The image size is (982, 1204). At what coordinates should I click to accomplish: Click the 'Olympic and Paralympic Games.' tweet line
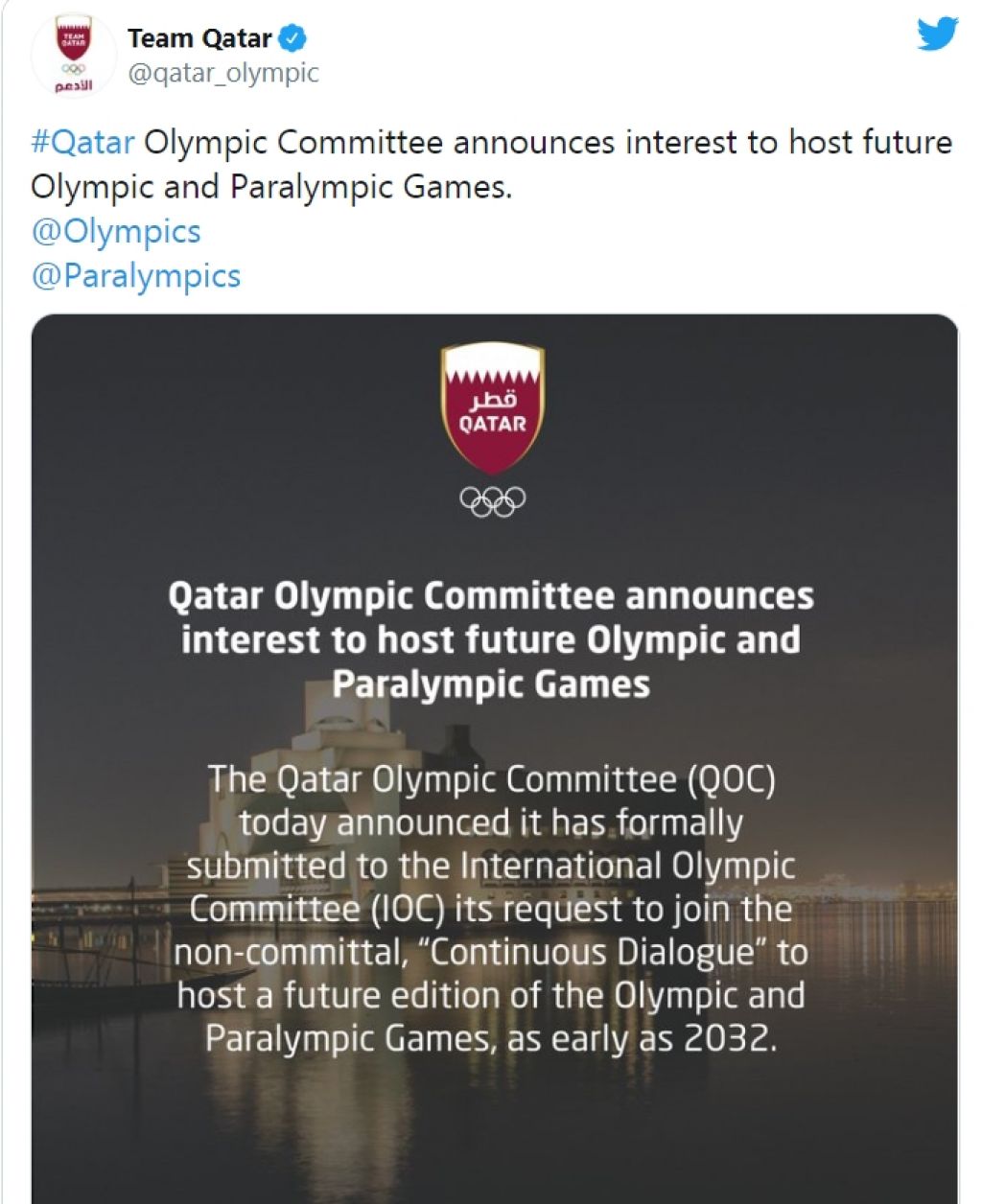click(x=271, y=187)
